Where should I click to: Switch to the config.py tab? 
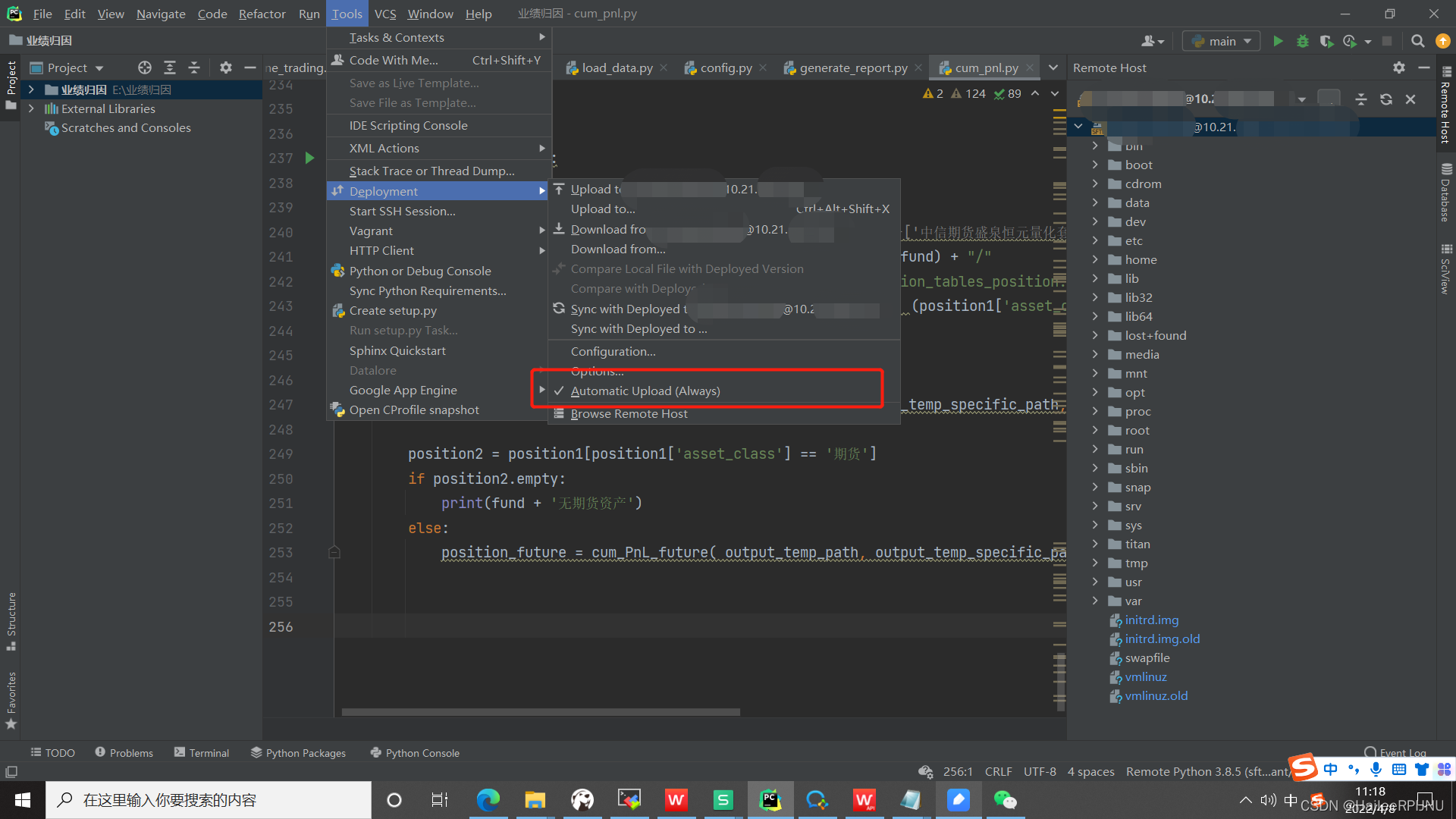click(x=725, y=67)
